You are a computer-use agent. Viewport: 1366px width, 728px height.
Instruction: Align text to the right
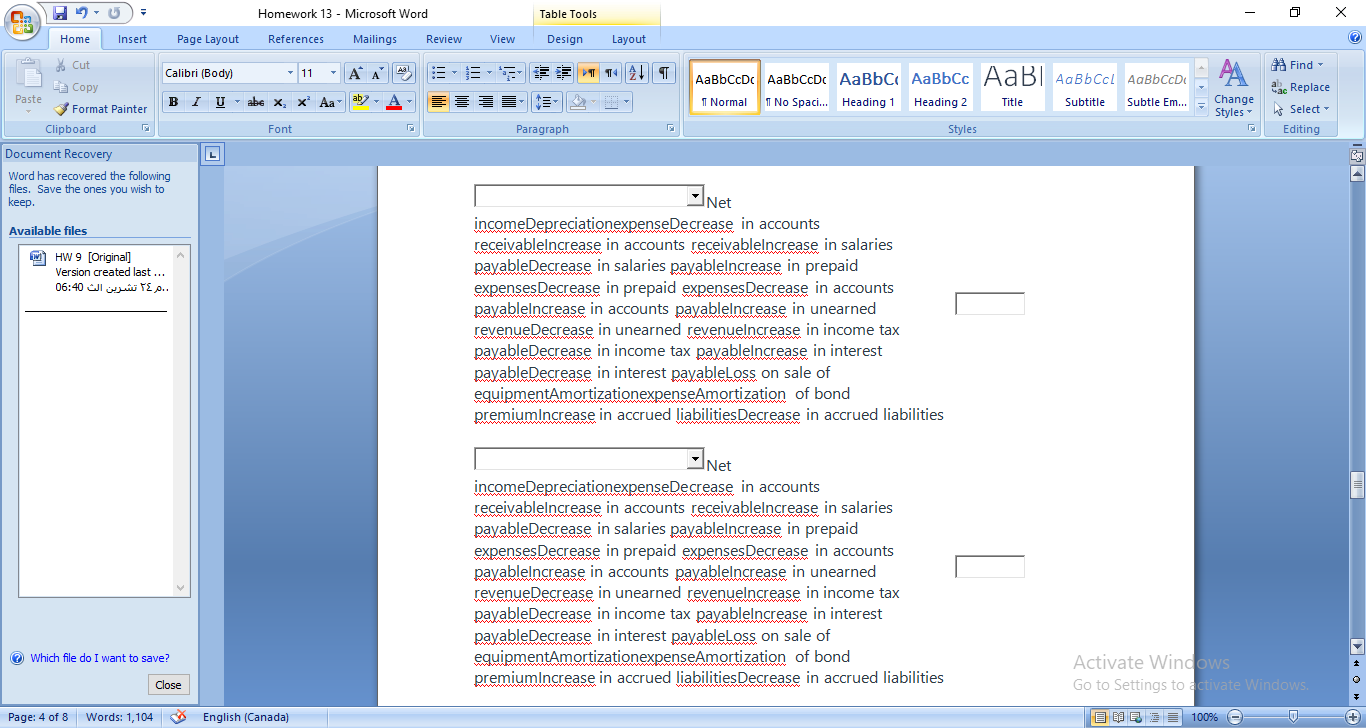(x=486, y=102)
